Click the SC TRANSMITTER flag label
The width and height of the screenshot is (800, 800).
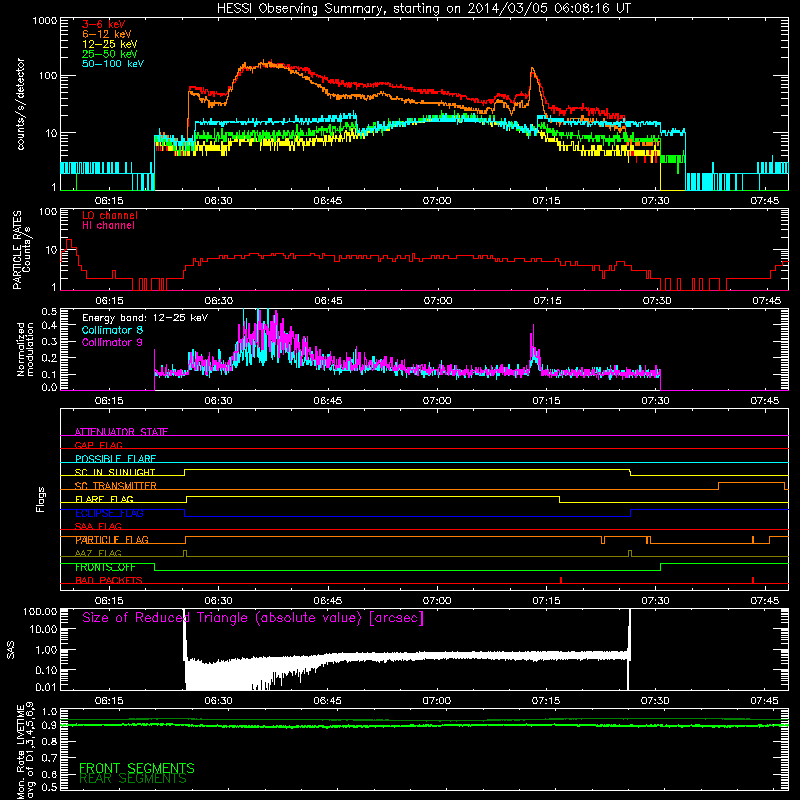116,486
